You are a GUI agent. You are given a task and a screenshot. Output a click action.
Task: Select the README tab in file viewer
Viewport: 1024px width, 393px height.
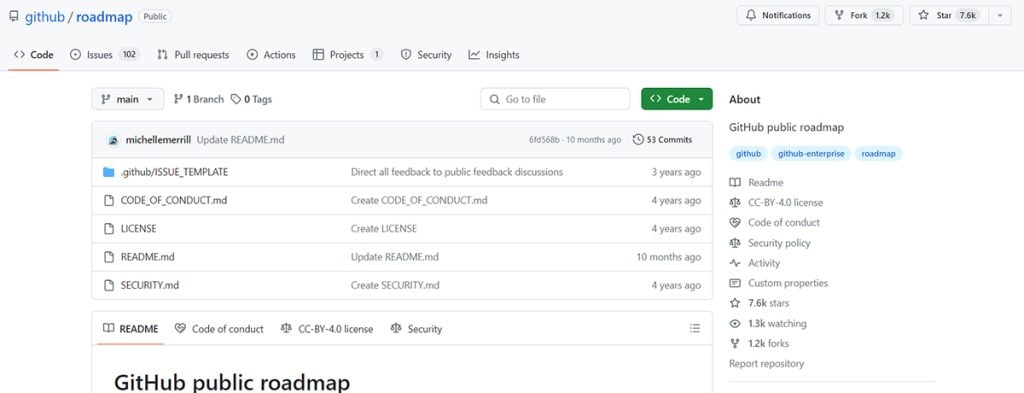pos(131,329)
